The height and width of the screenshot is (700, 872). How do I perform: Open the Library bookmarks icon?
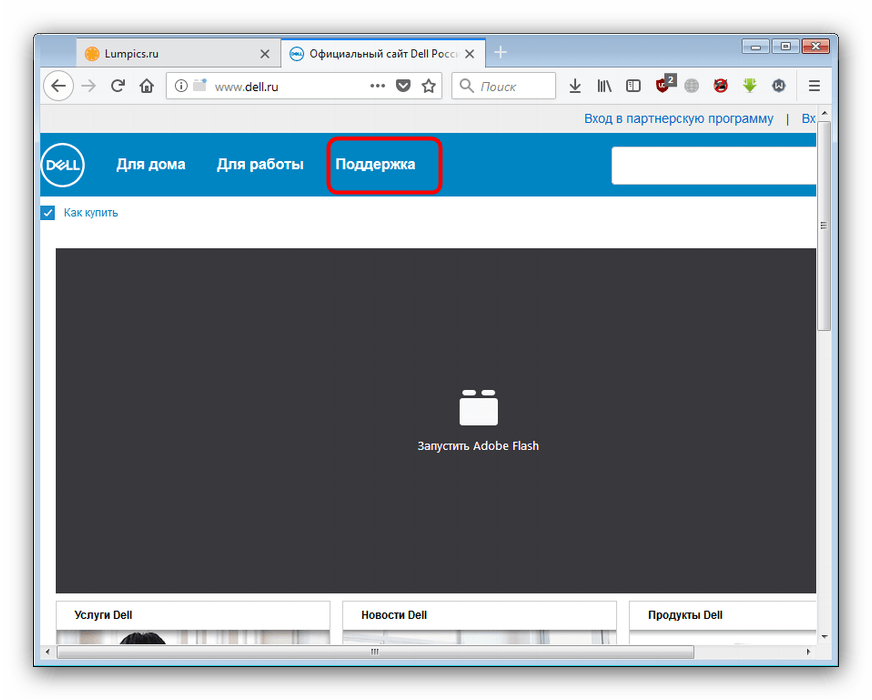pos(604,86)
